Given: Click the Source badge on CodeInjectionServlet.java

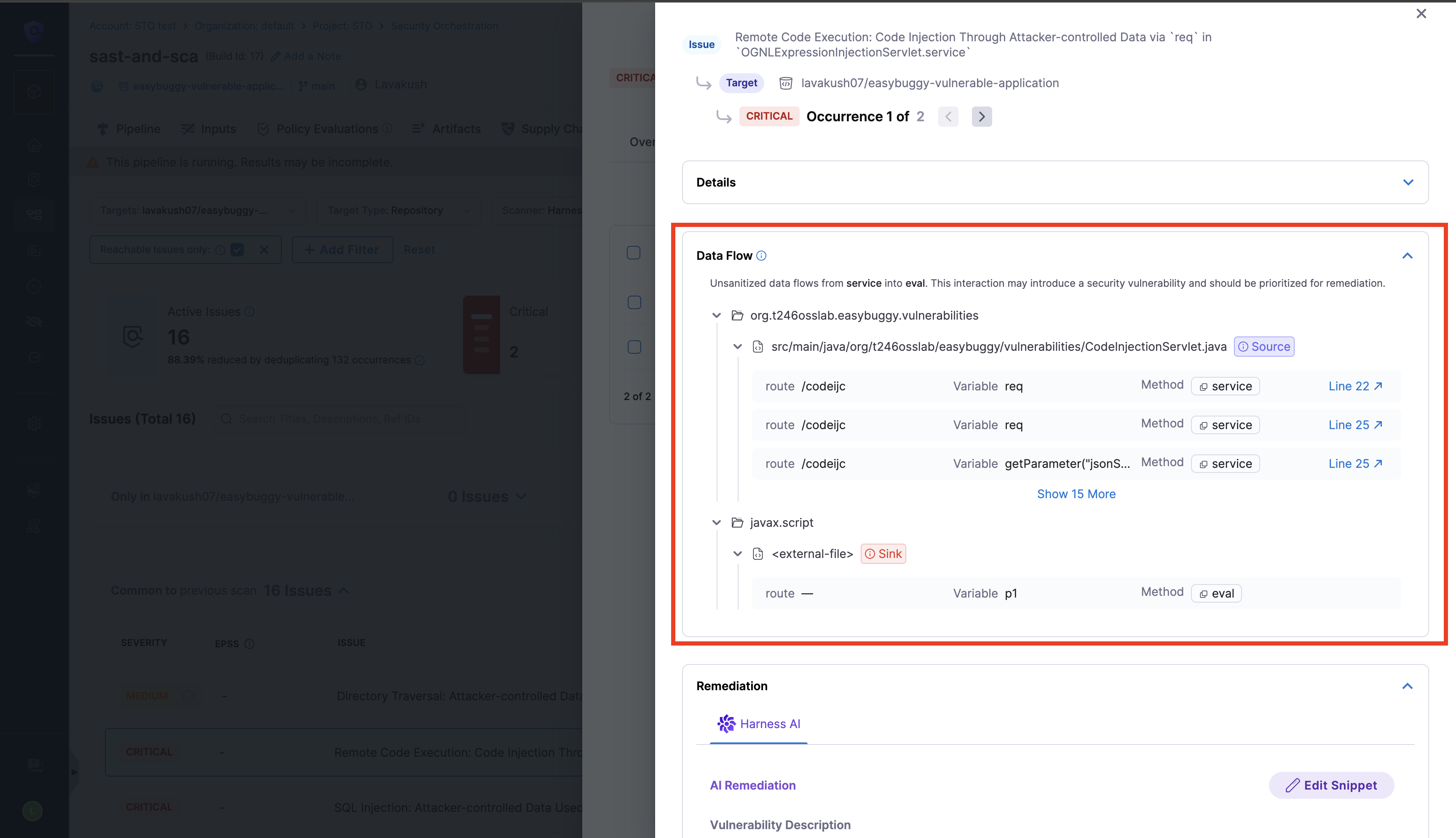Looking at the screenshot, I should [x=1264, y=347].
